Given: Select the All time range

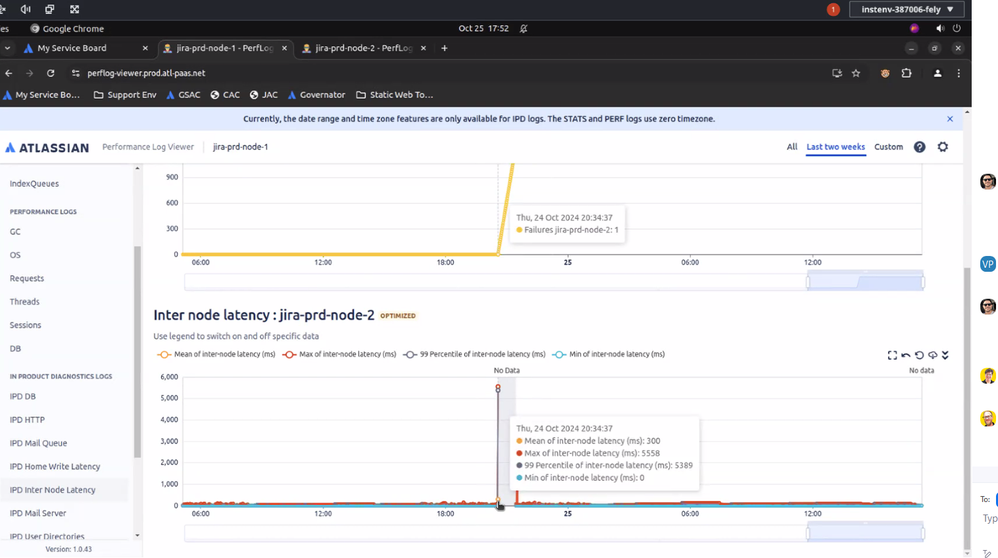Looking at the screenshot, I should point(792,147).
